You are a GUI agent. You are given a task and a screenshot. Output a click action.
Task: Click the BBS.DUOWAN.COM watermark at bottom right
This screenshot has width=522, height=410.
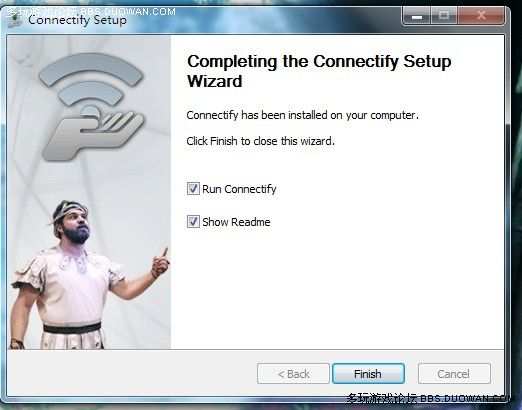(429, 398)
